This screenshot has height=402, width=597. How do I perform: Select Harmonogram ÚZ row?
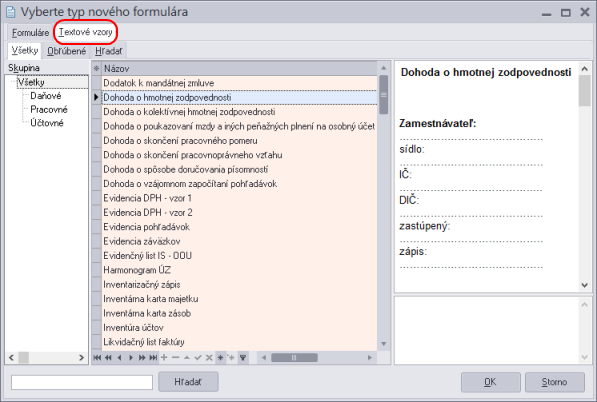(x=240, y=270)
